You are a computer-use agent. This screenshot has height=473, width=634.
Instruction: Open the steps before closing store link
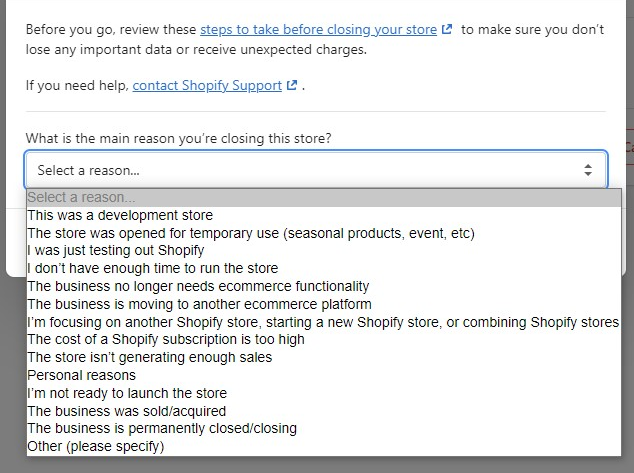pyautogui.click(x=318, y=30)
